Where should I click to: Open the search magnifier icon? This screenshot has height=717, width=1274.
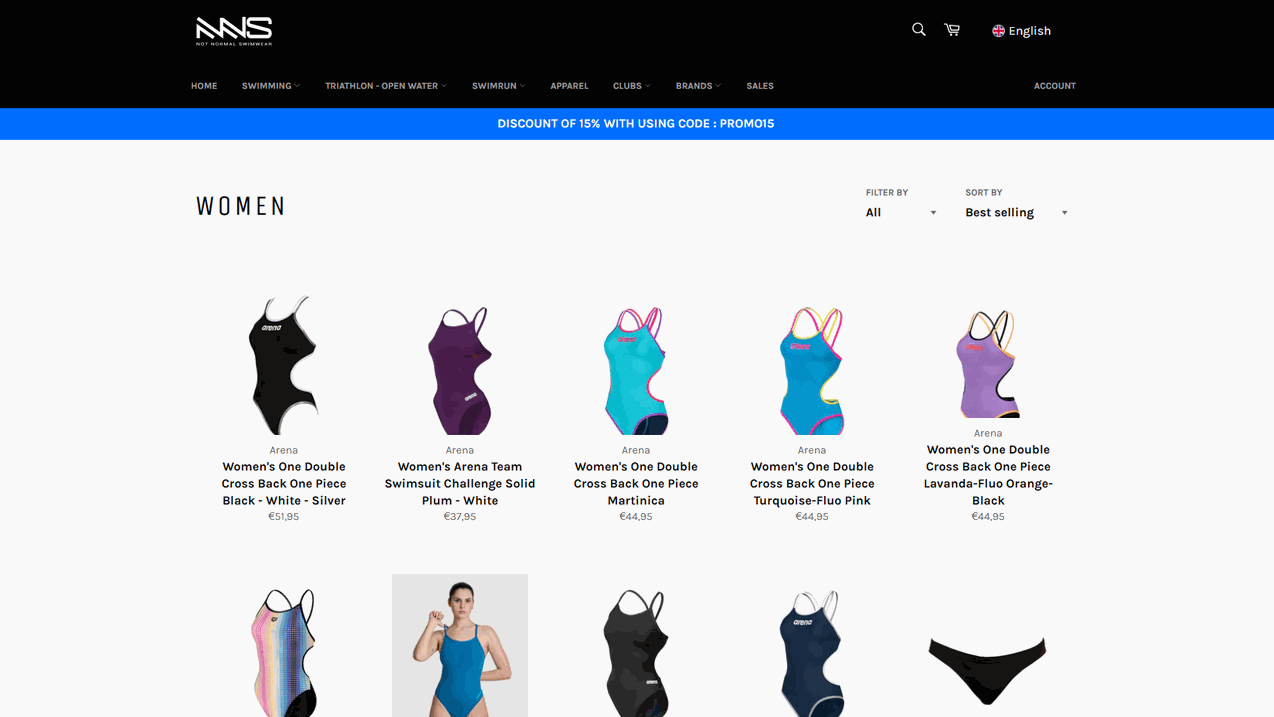918,30
